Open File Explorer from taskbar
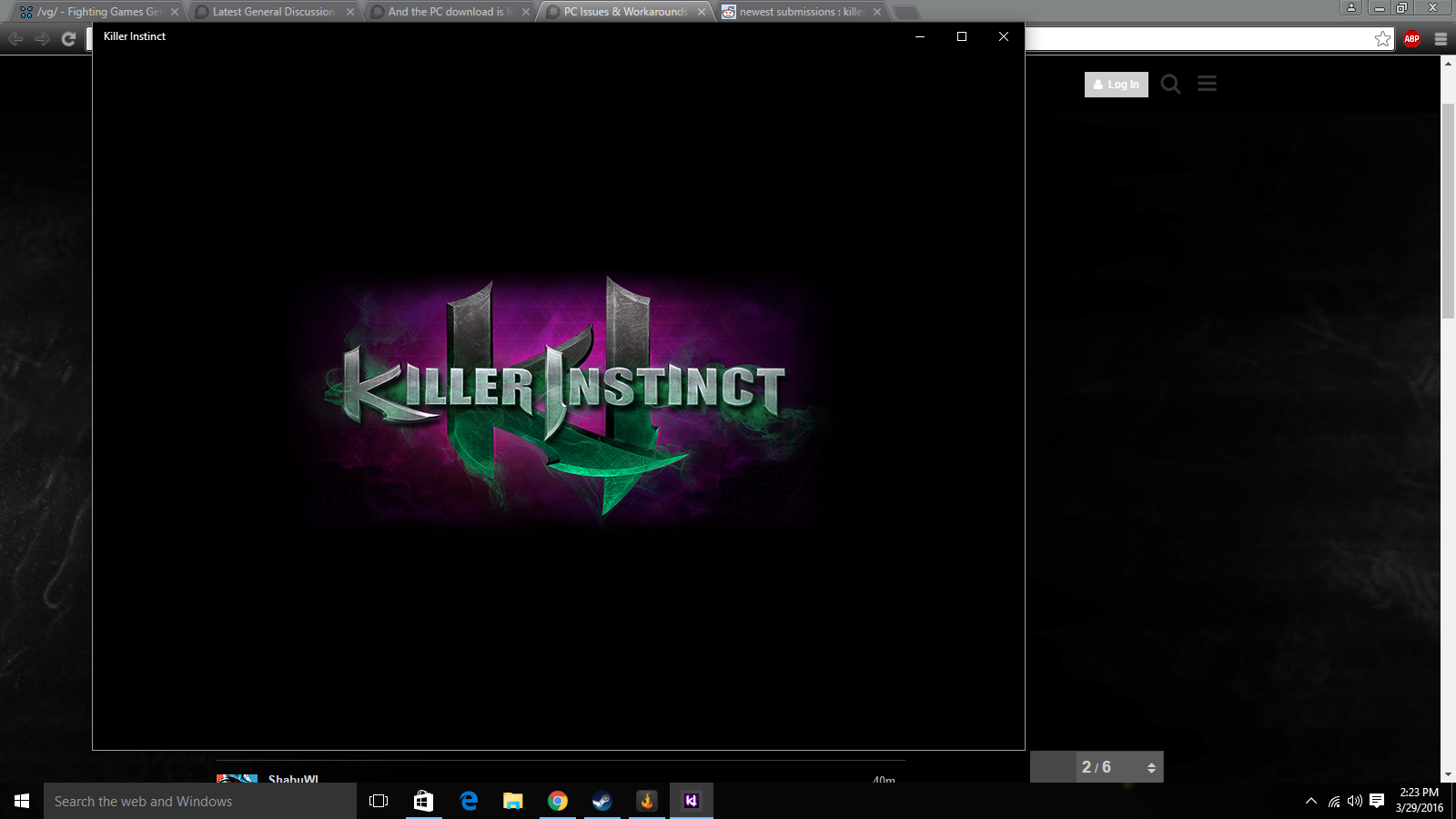The height and width of the screenshot is (819, 1456). point(513,801)
